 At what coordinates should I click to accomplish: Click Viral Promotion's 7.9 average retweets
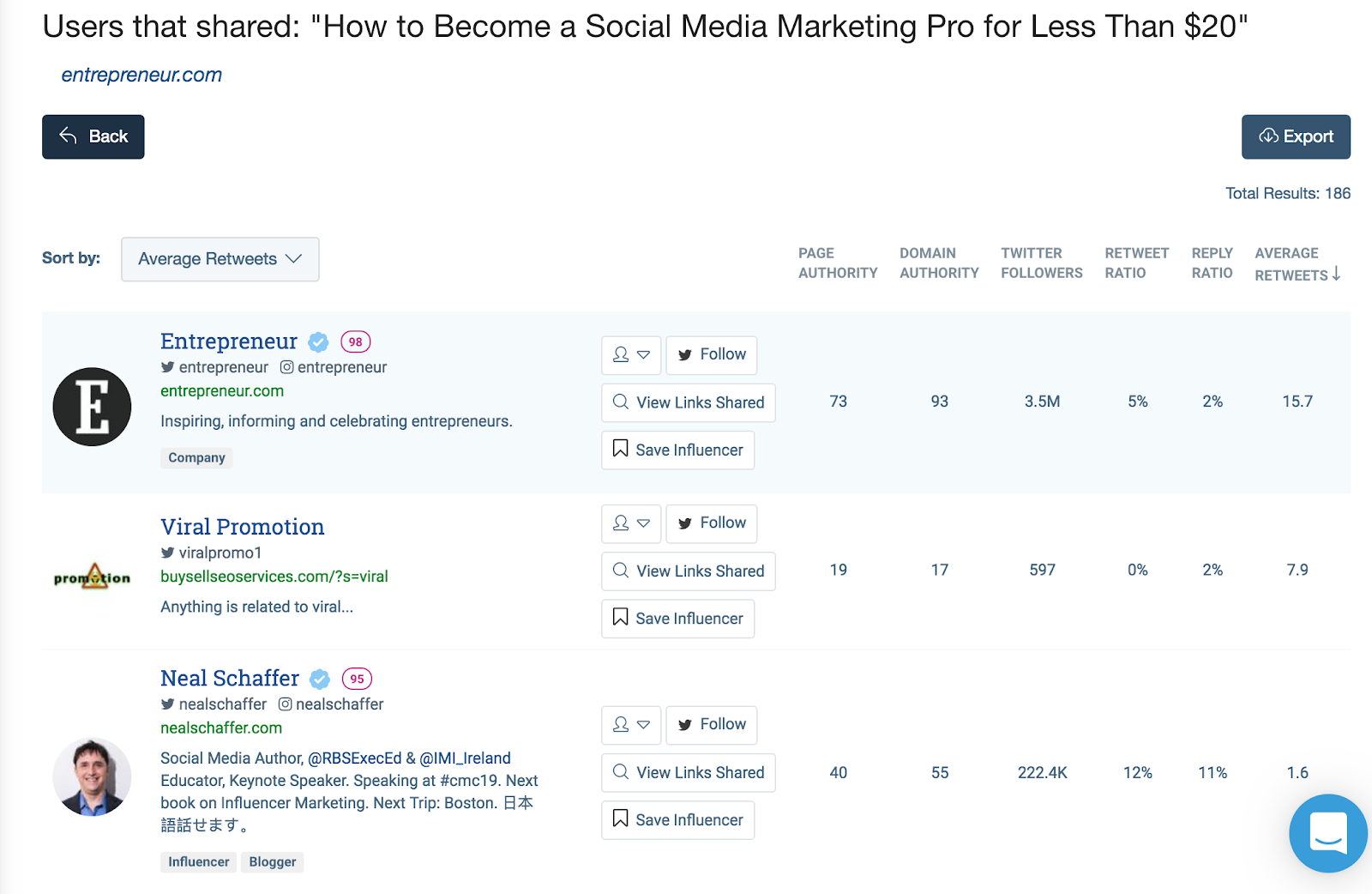pyautogui.click(x=1297, y=570)
